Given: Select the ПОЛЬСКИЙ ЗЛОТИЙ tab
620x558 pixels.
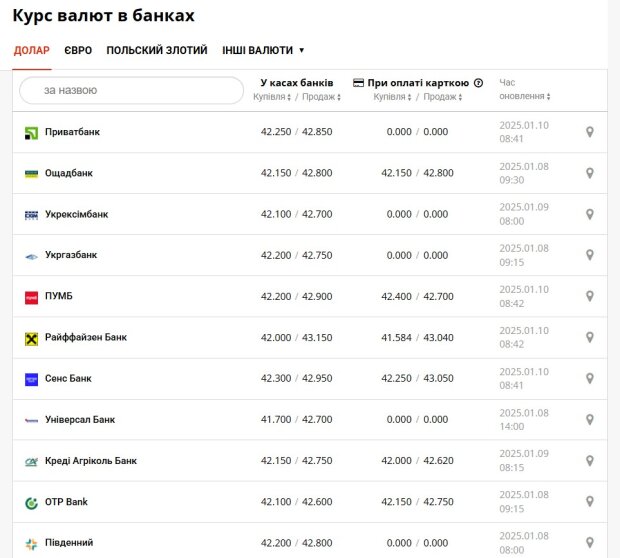Looking at the screenshot, I should coord(157,50).
